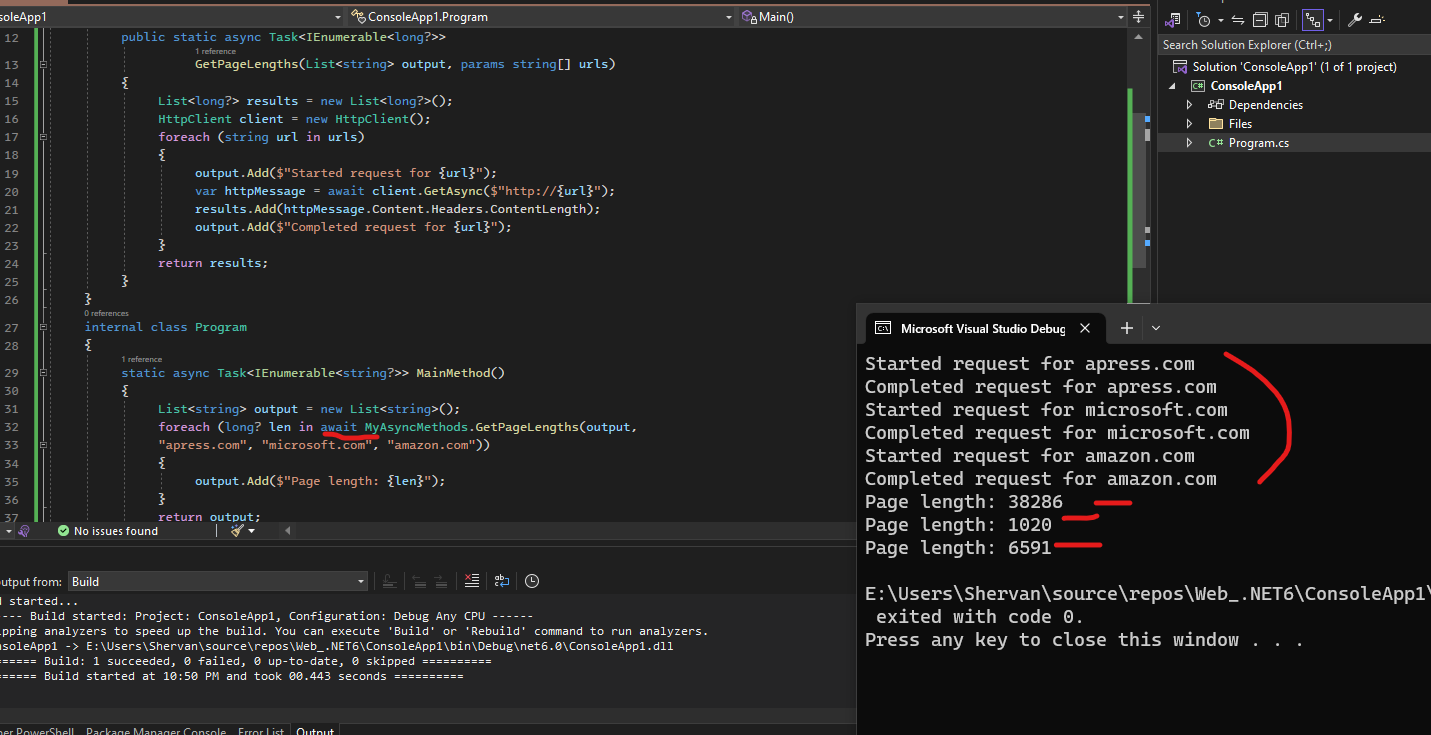
Task: Click 'Completed request for amazon.com' console line
Action: click(x=1041, y=479)
